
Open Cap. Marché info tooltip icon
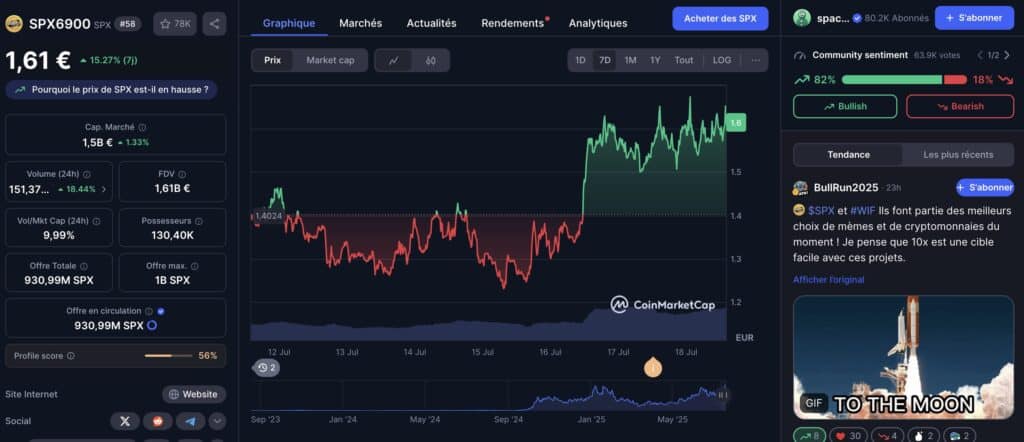[142, 128]
